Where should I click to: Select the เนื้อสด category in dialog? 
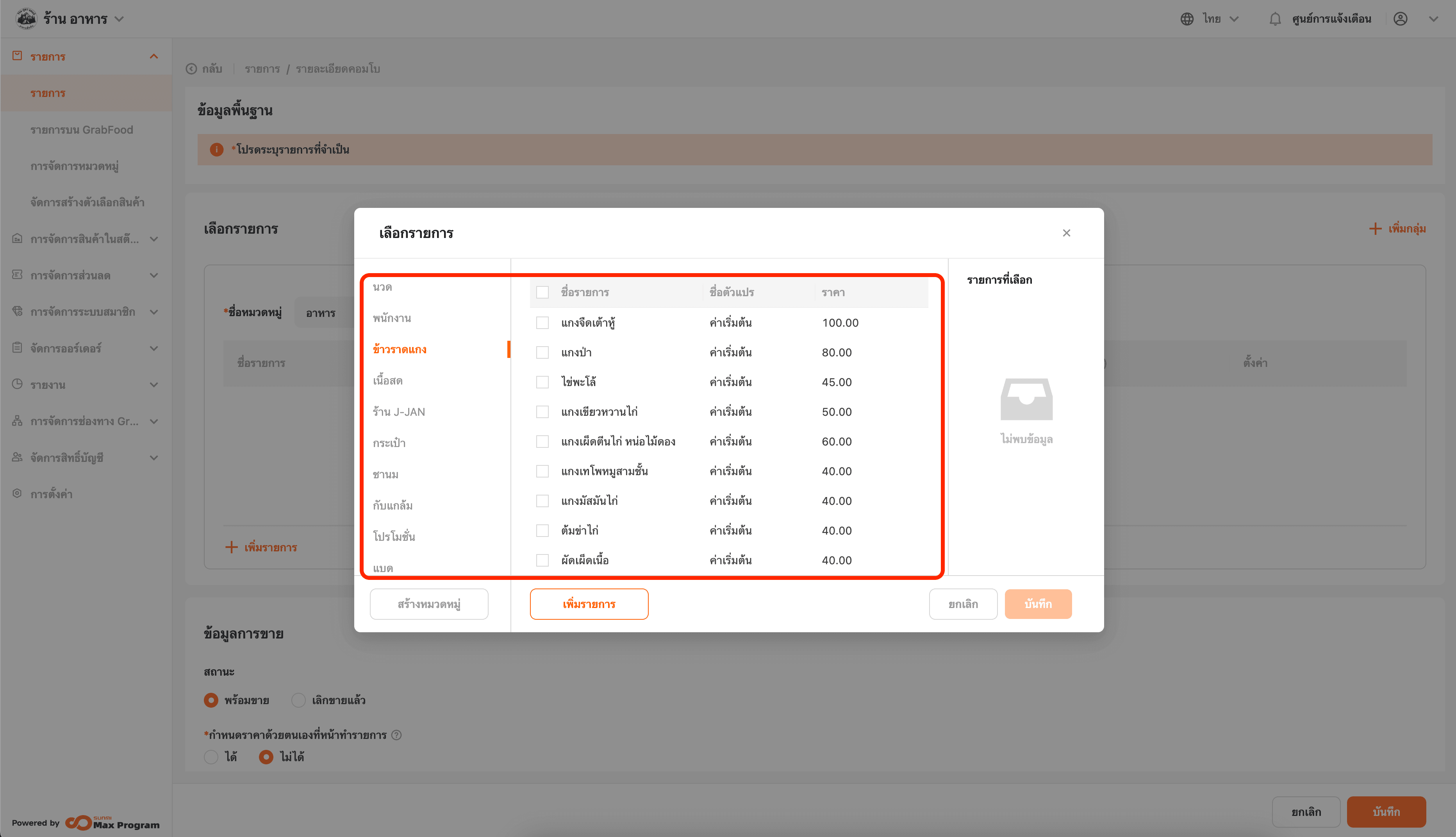pyautogui.click(x=387, y=381)
